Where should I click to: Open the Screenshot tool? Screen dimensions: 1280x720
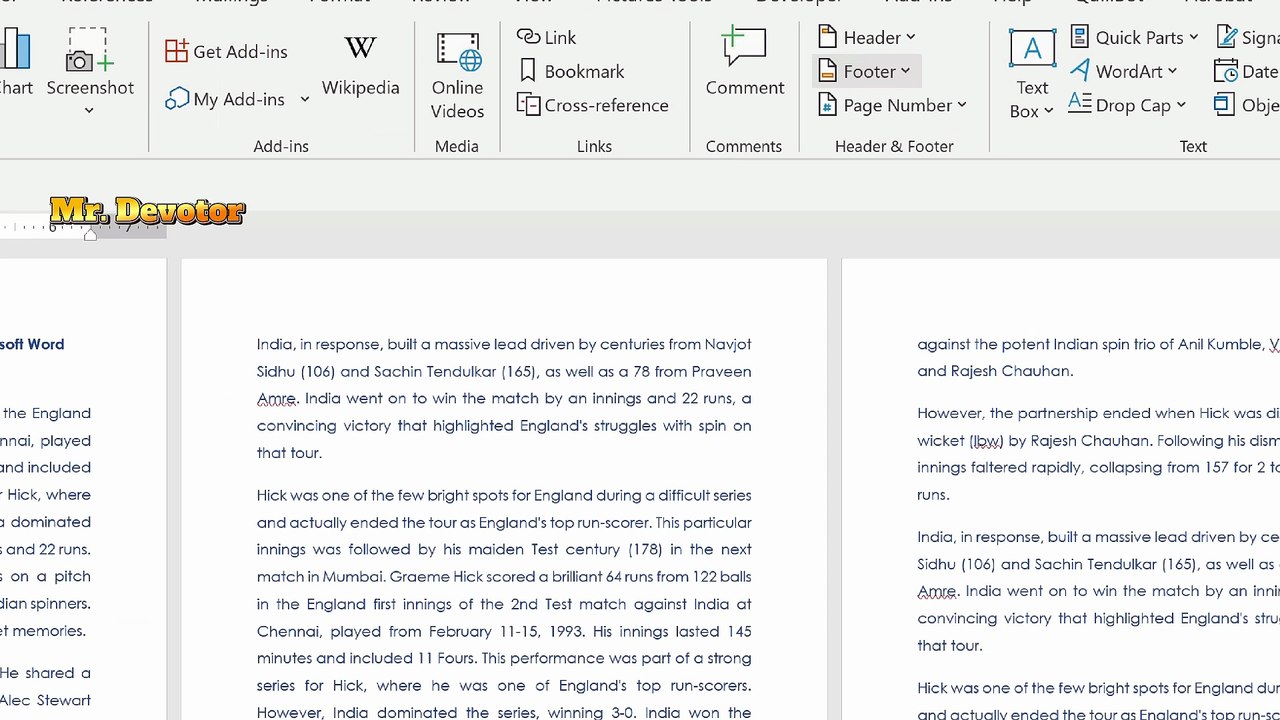[x=90, y=62]
